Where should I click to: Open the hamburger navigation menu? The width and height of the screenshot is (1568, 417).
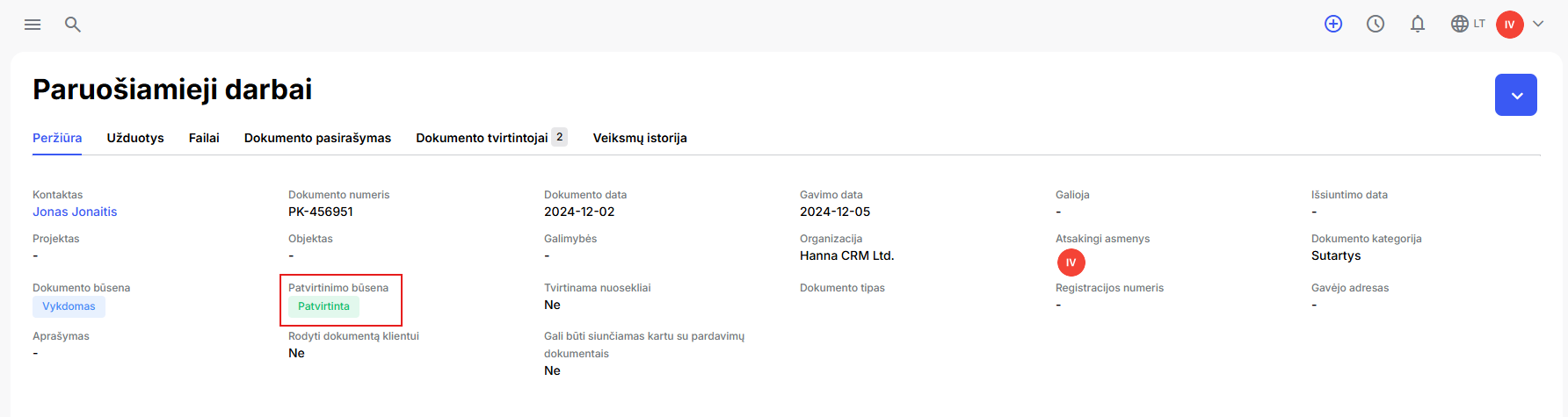click(x=33, y=25)
